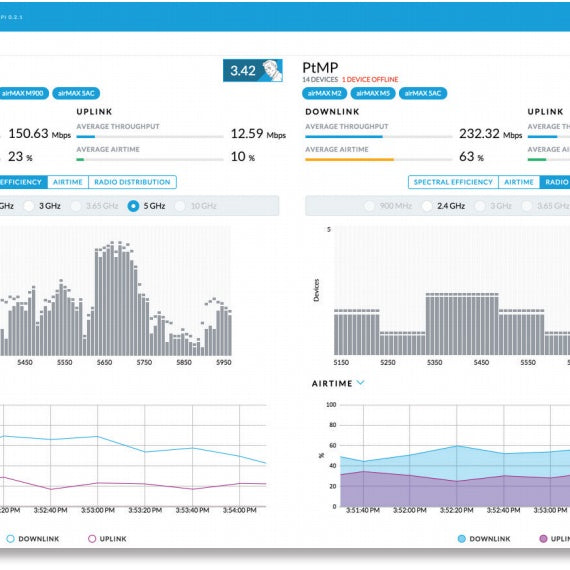
Task: Click the 5650 axis label in left chart
Action: [x=104, y=362]
